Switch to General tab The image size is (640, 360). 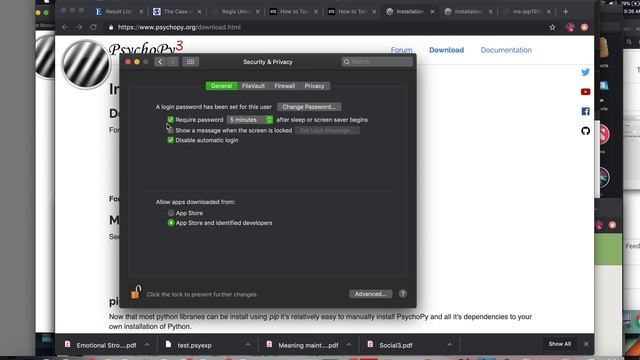tap(221, 86)
